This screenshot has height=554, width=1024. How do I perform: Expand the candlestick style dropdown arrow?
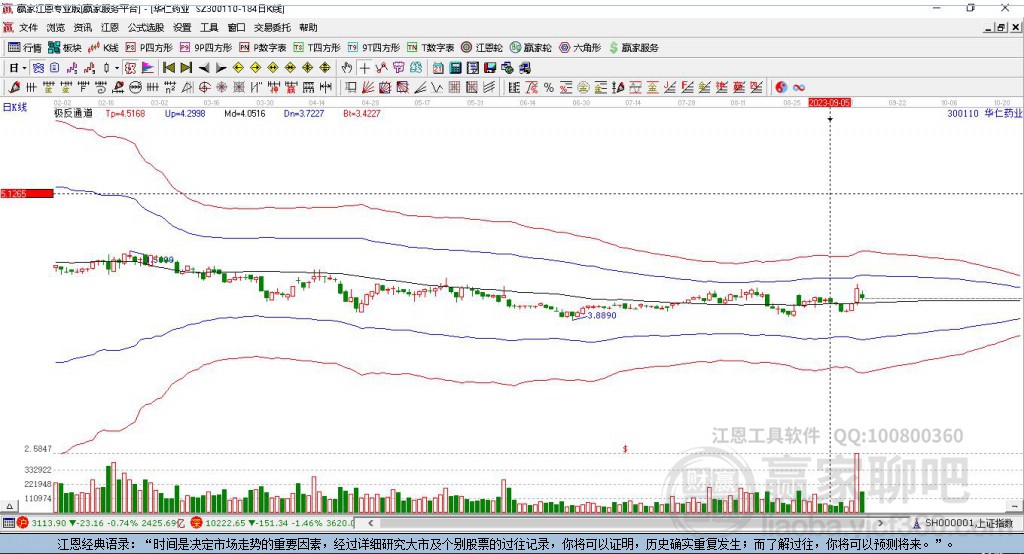tap(117, 68)
